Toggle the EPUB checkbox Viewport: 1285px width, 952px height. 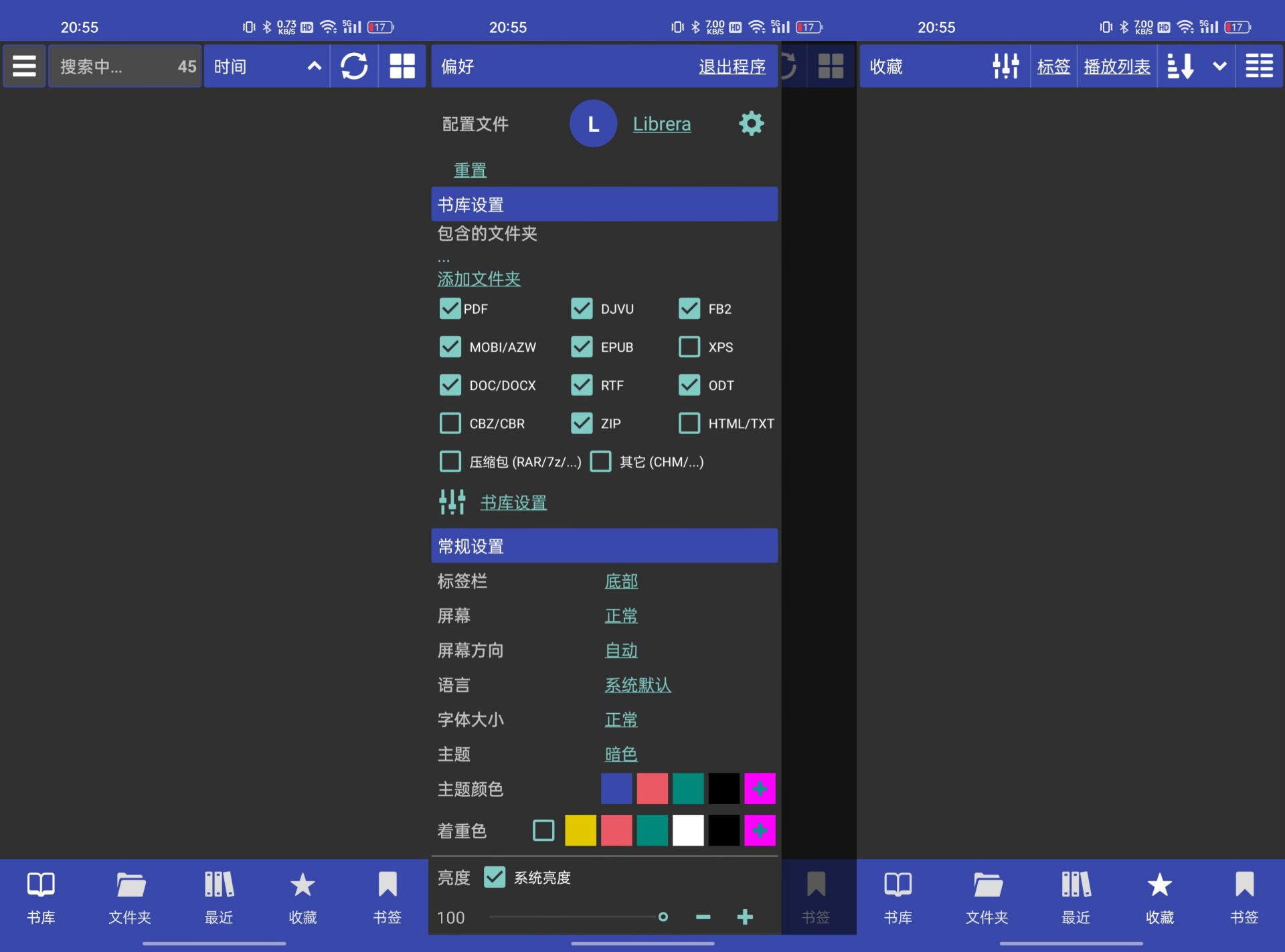[582, 347]
